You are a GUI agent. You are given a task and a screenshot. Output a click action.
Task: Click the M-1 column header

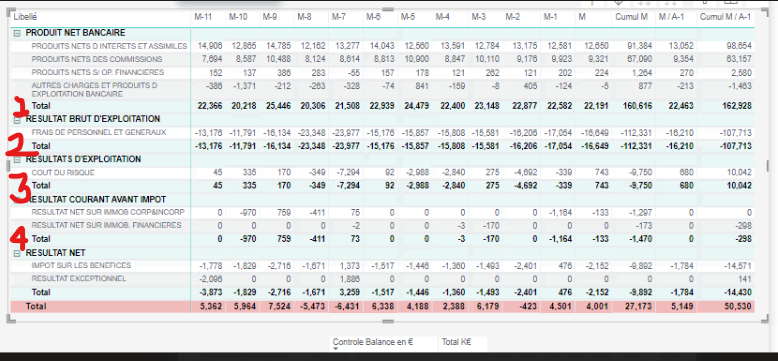[x=550, y=17]
